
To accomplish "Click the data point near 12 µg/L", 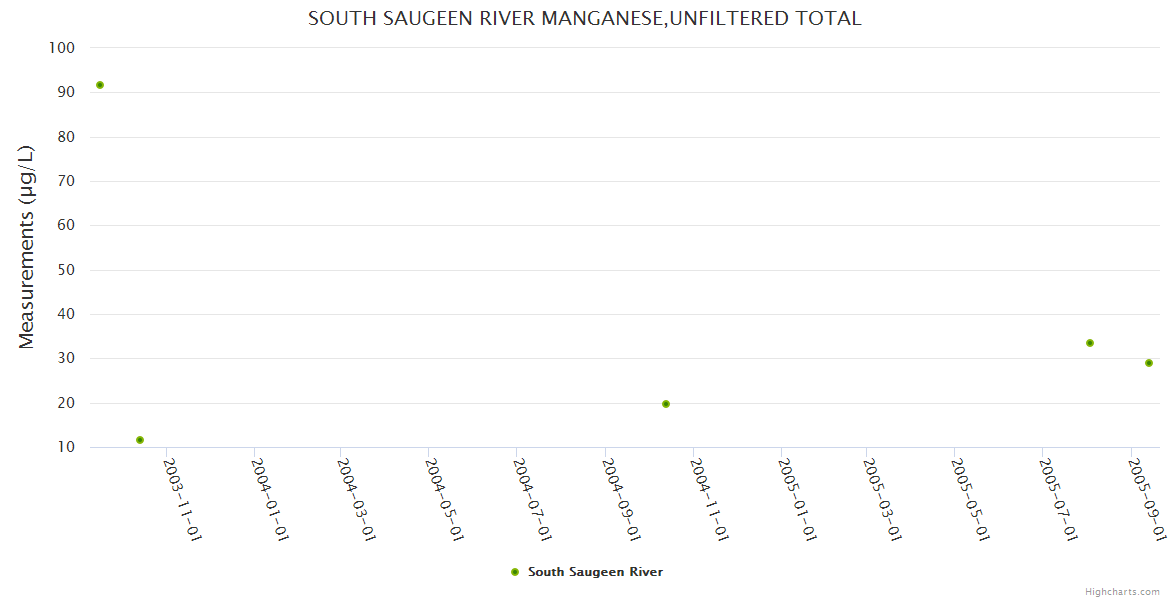I will pos(140,440).
